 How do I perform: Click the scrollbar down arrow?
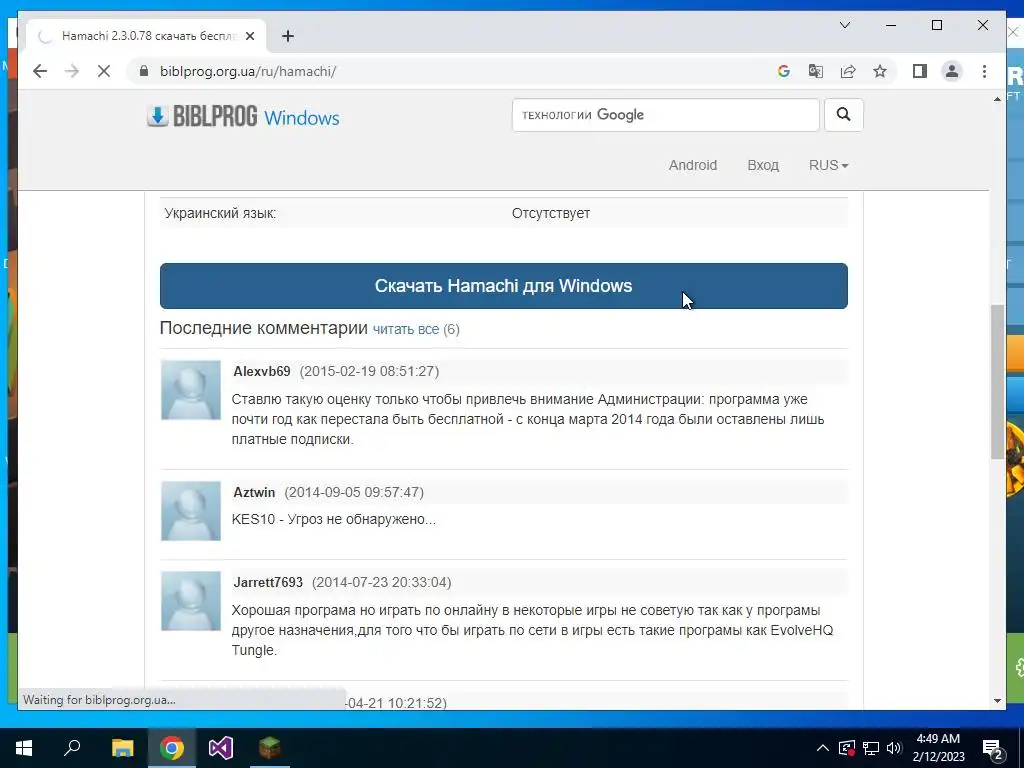click(997, 701)
